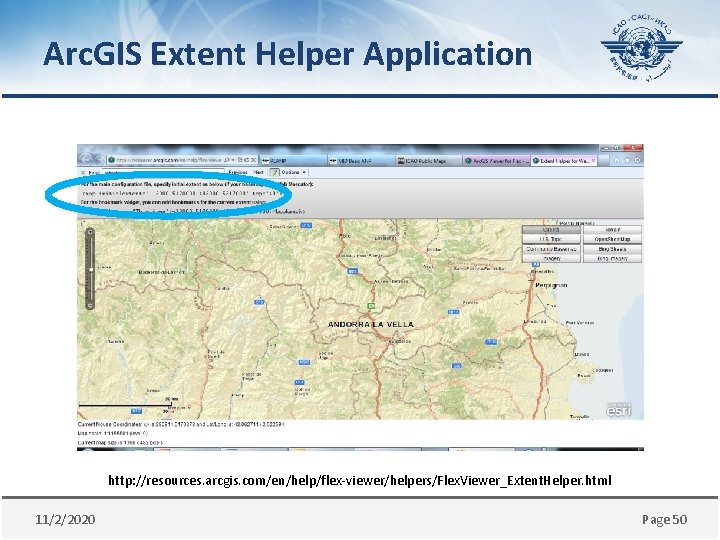Switch to the Bing Imagery basemap
This screenshot has width=720, height=540.
point(612,259)
